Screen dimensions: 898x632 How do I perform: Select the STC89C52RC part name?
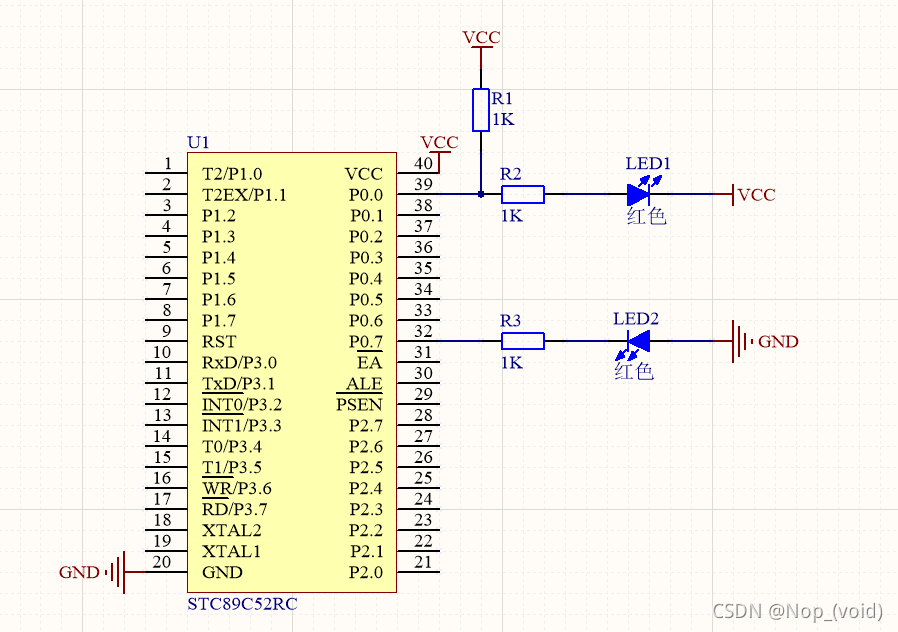point(242,604)
